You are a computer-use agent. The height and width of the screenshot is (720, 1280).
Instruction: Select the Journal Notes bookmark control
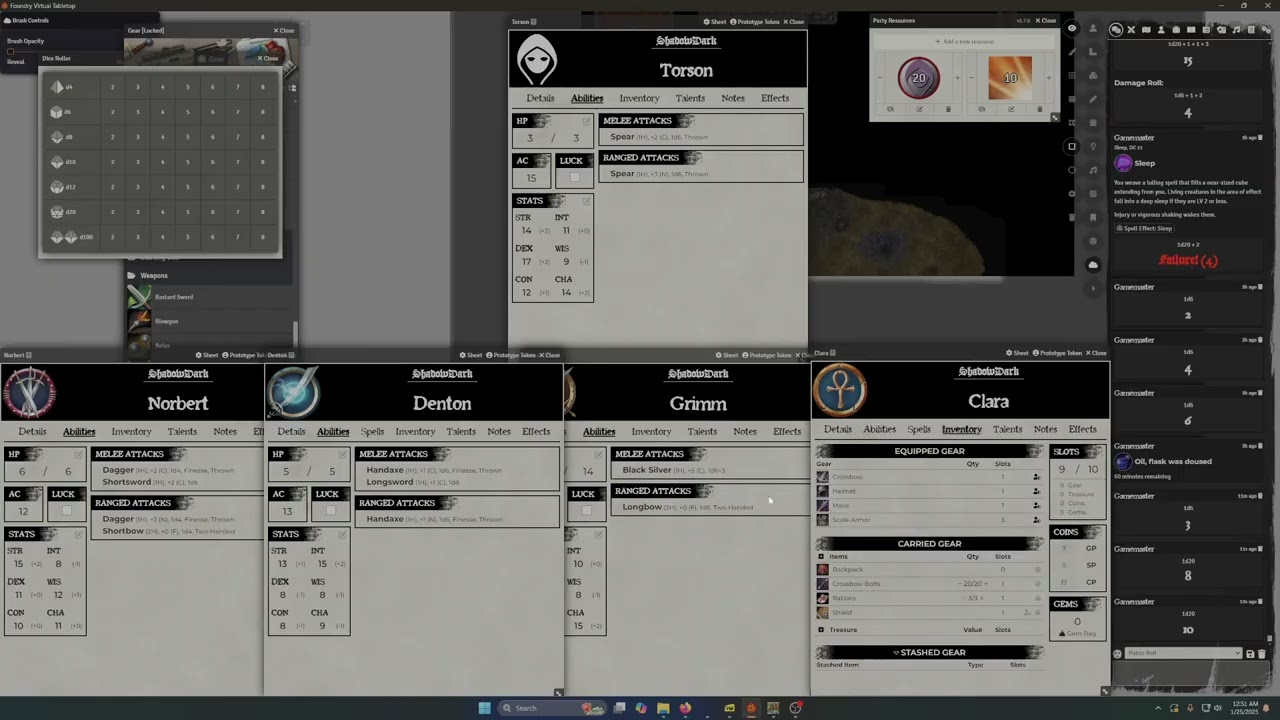click(x=1093, y=218)
